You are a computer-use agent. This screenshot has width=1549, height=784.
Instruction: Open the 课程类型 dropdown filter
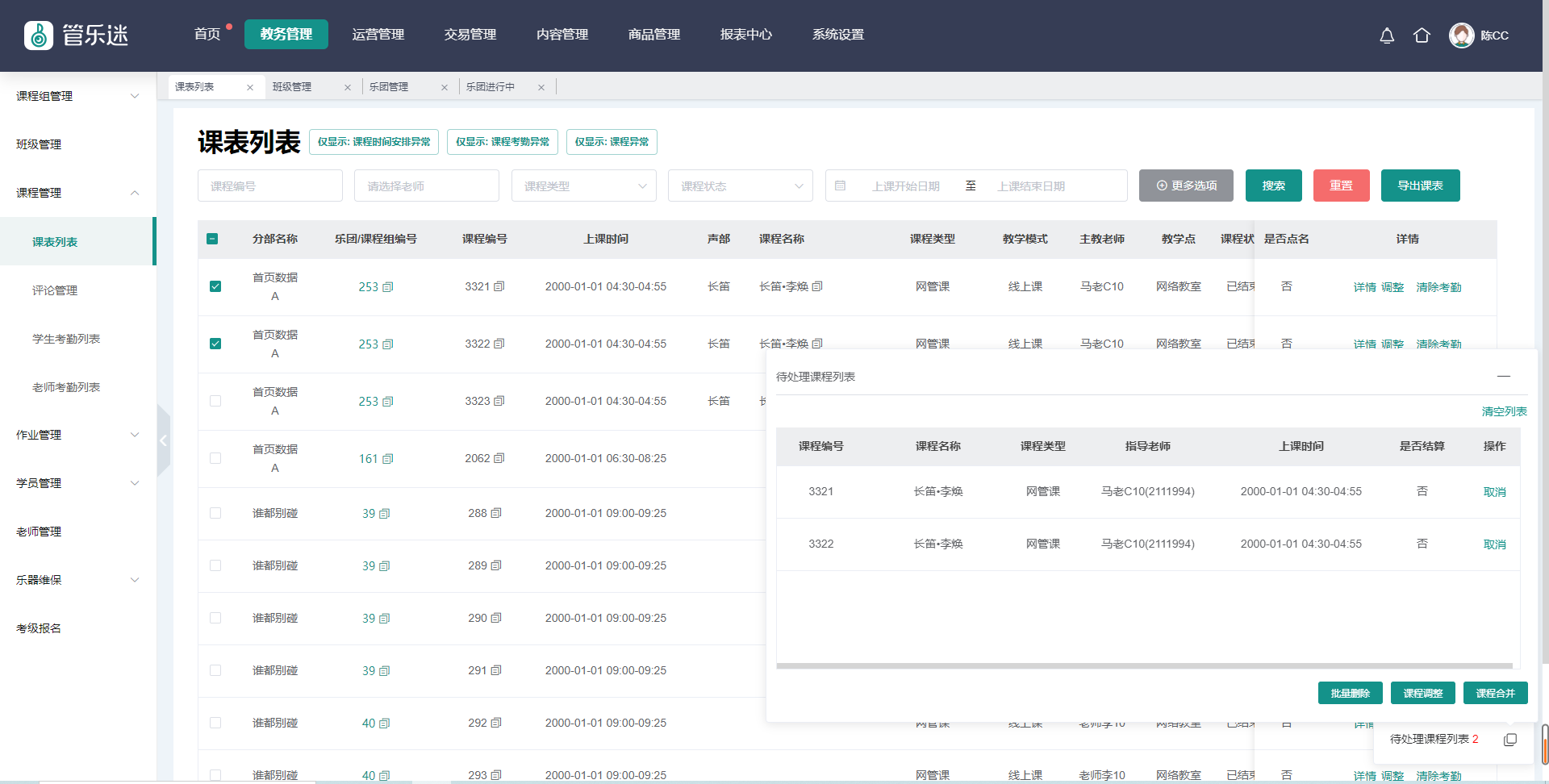click(583, 186)
